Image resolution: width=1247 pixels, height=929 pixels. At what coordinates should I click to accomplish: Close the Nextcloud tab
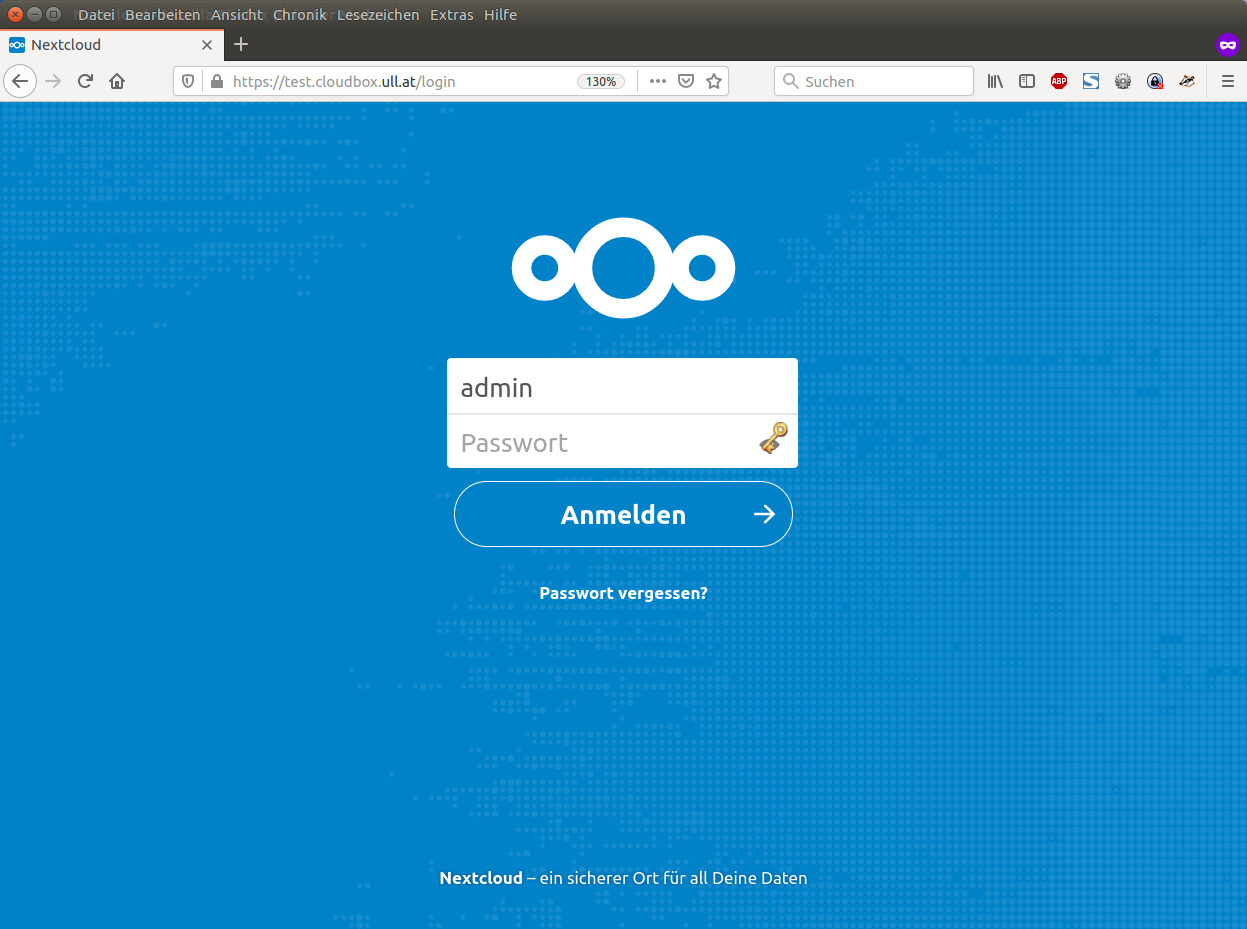click(x=207, y=45)
